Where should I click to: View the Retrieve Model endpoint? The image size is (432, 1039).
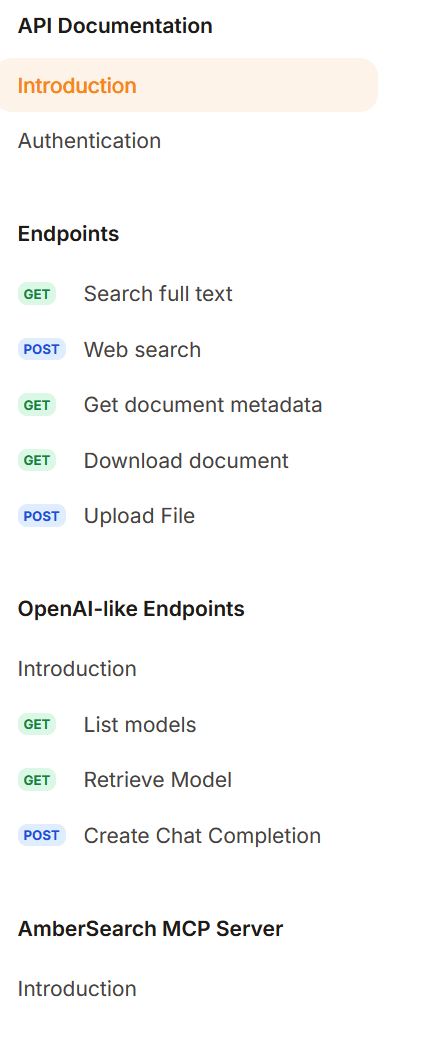(158, 780)
